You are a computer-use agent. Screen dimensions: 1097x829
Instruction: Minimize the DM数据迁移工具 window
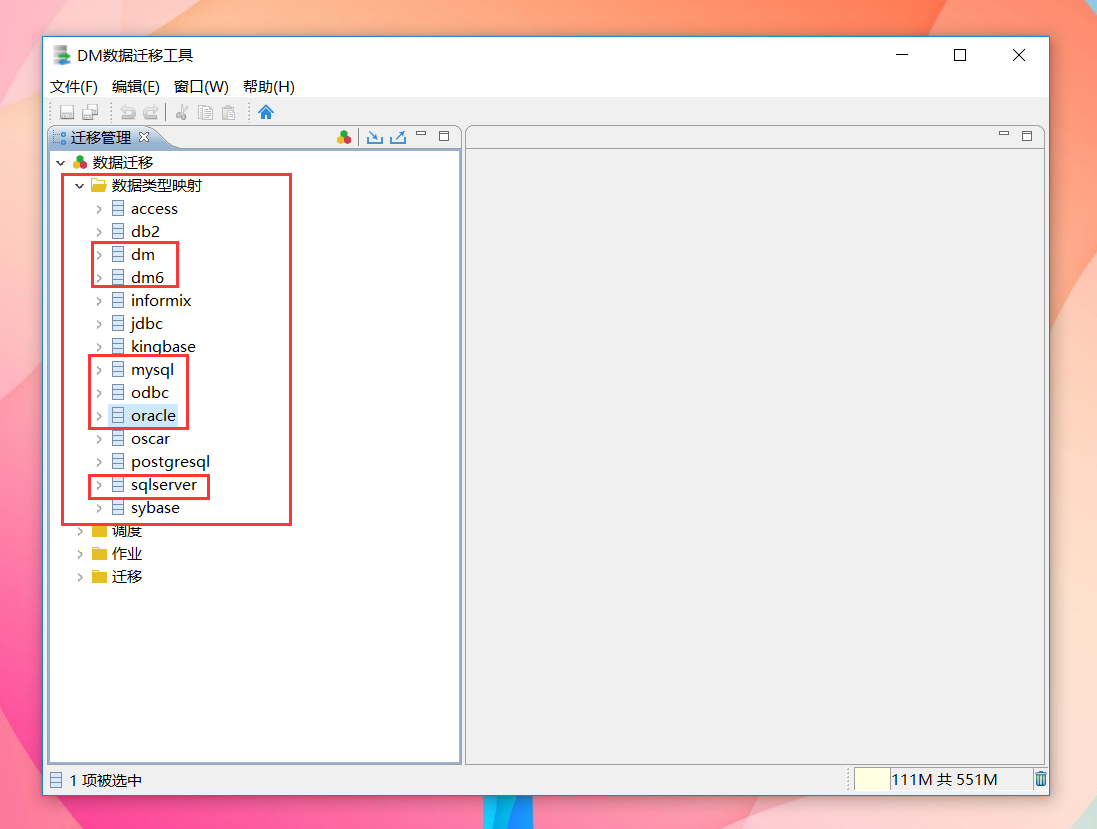coord(902,55)
